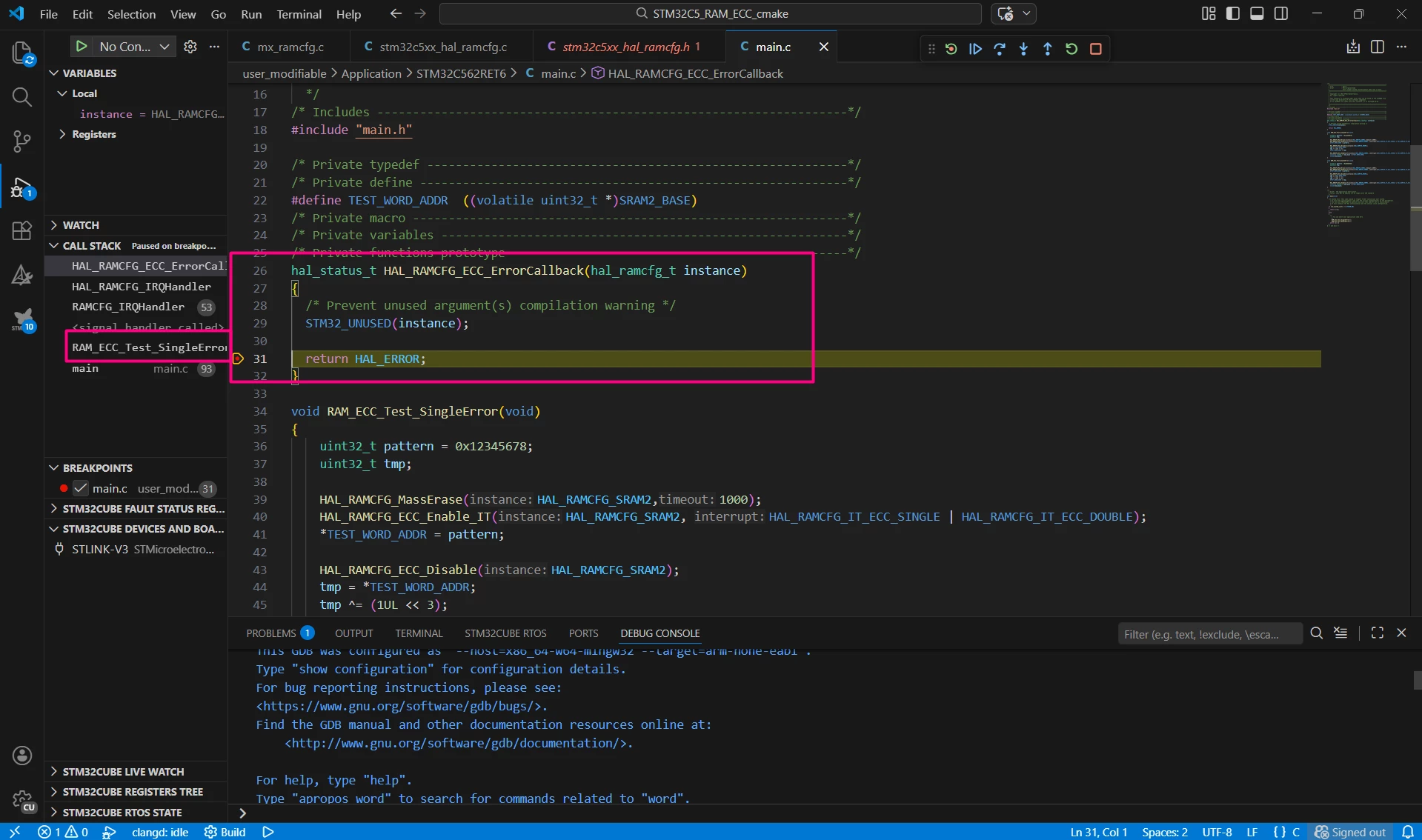1422x840 pixels.
Task: Open the Accounts menu icon
Action: coord(22,756)
